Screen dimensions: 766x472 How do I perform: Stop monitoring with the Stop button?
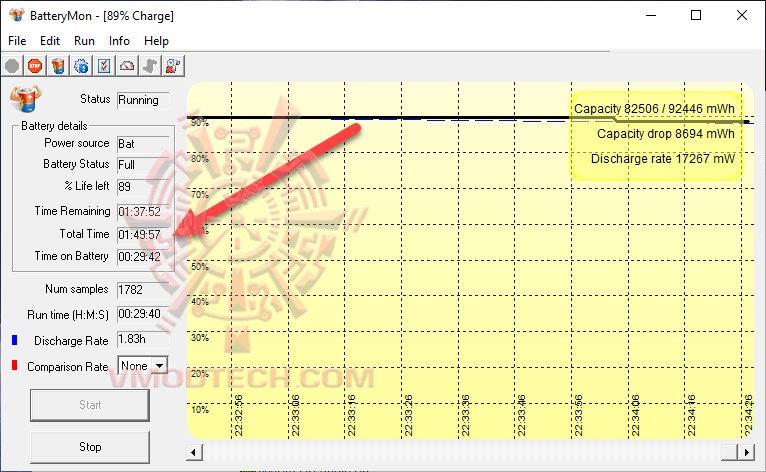point(90,447)
